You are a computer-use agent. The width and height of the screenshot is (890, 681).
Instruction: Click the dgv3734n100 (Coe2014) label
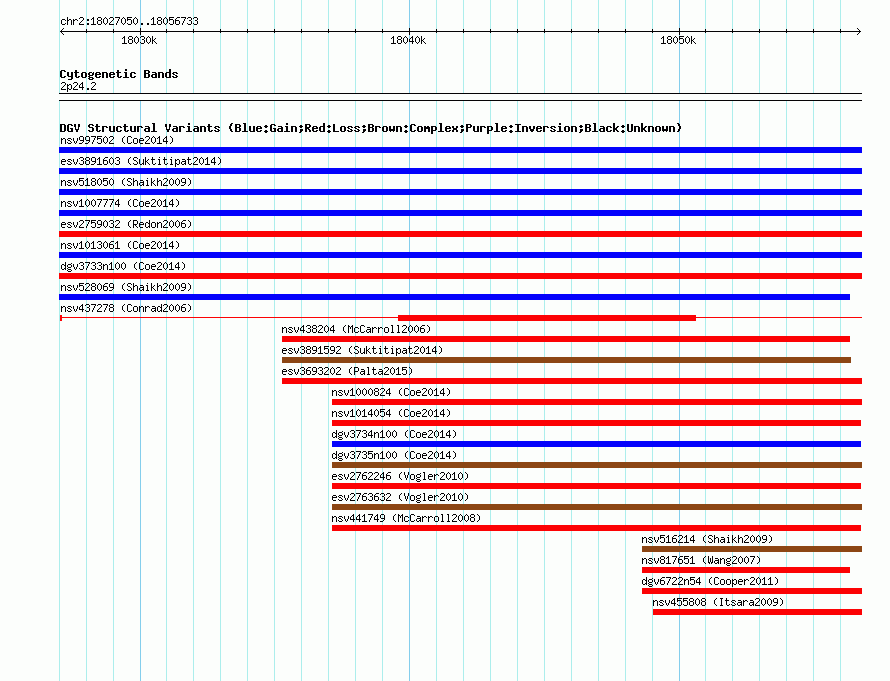[394, 434]
